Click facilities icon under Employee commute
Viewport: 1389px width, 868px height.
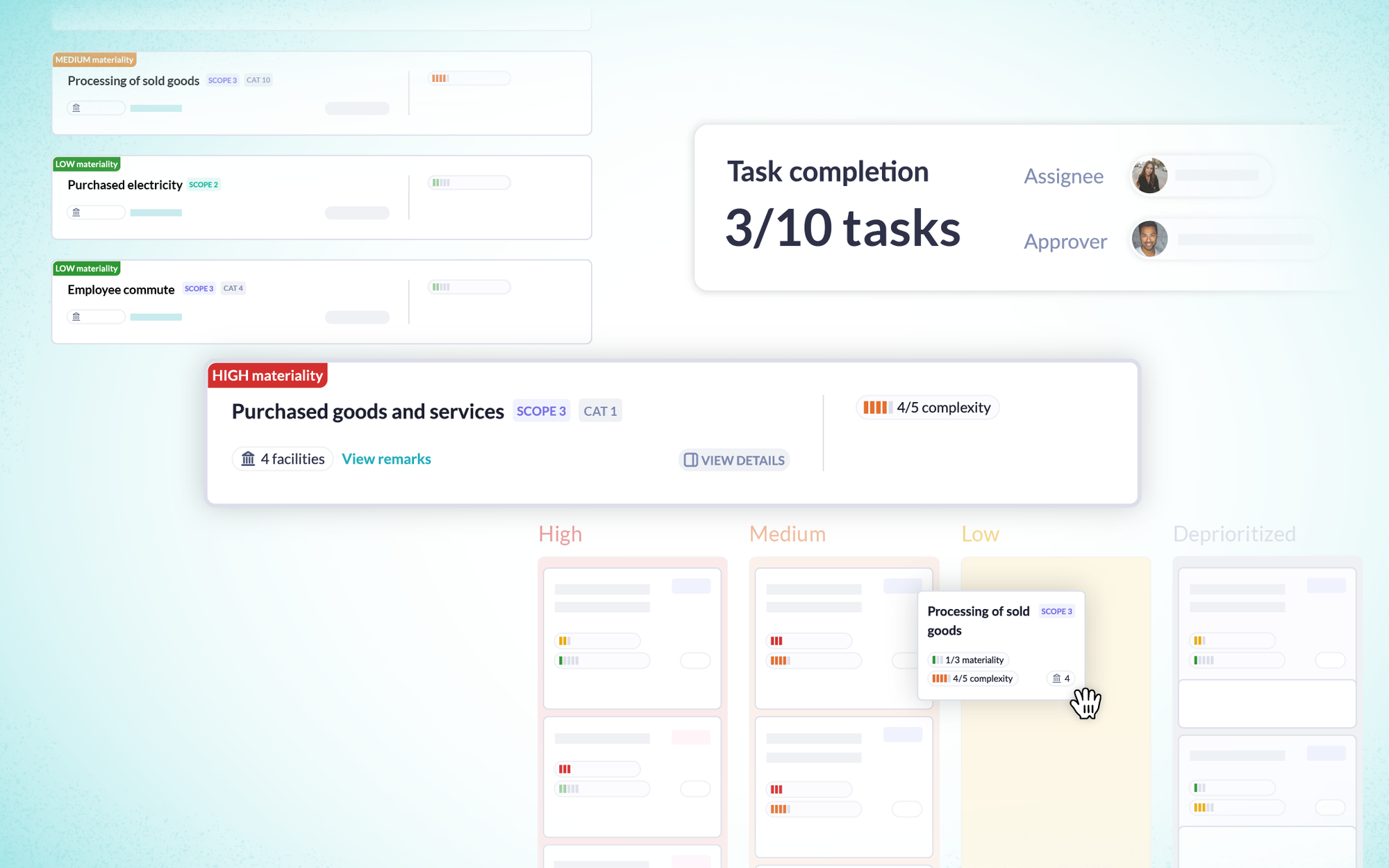click(76, 317)
